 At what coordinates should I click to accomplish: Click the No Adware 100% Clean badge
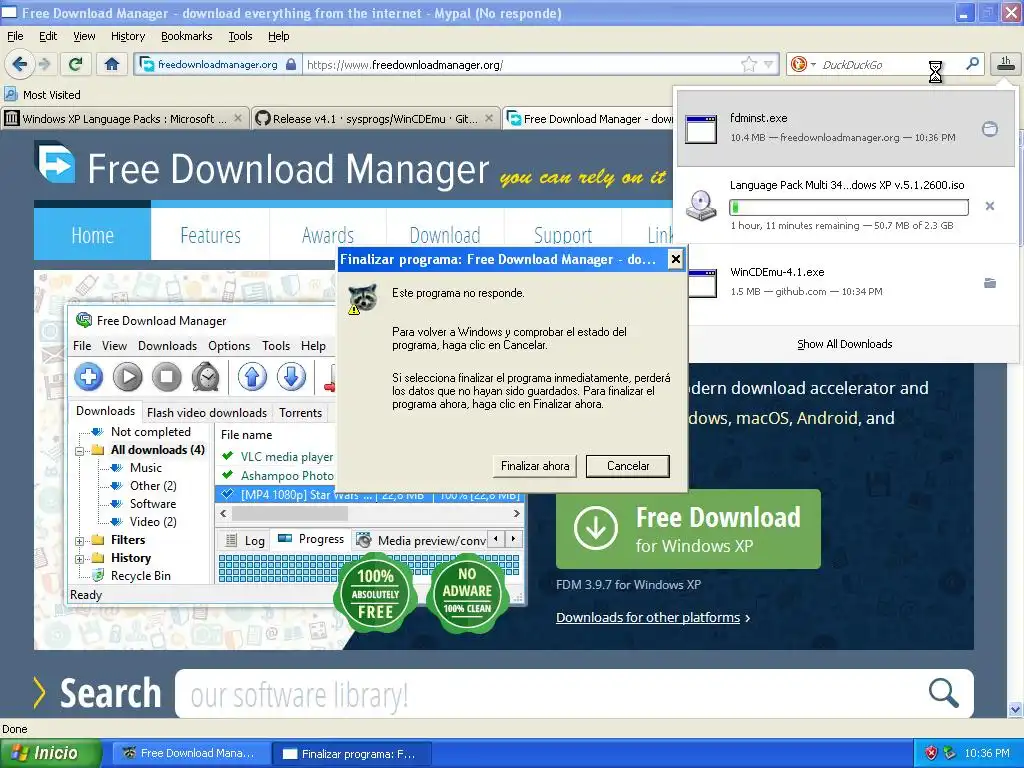click(467, 594)
